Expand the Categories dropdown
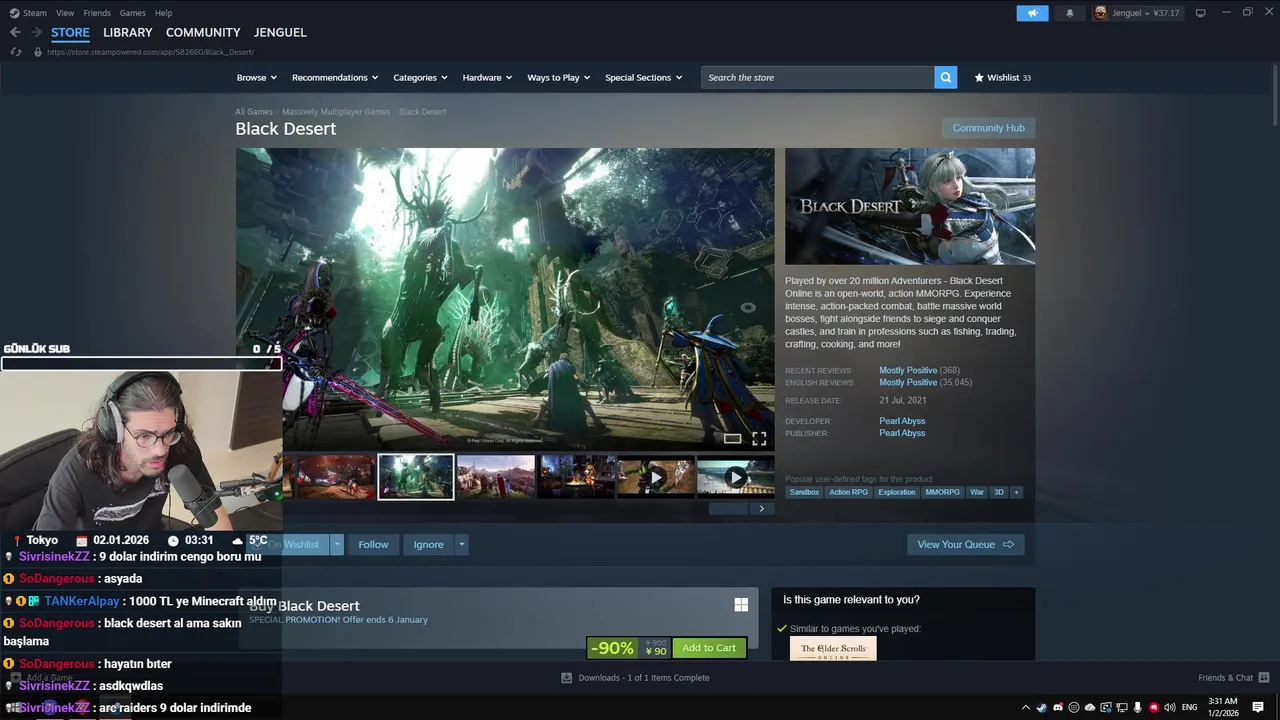Image resolution: width=1280 pixels, height=720 pixels. tap(420, 77)
